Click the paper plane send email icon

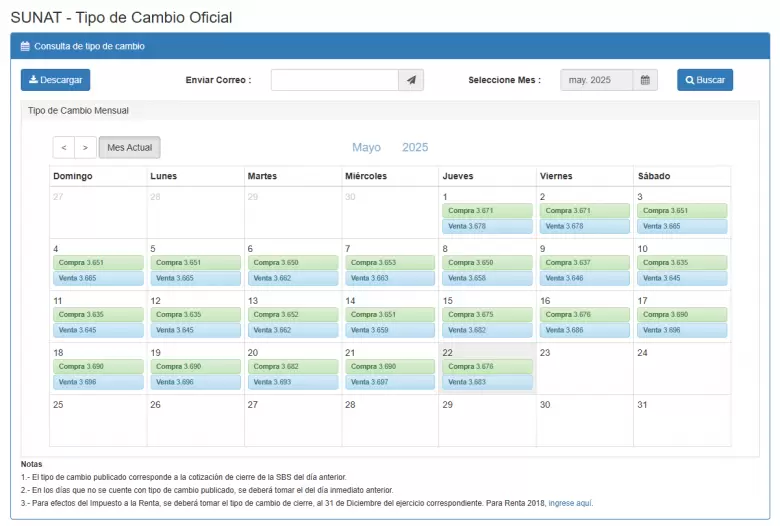[411, 80]
